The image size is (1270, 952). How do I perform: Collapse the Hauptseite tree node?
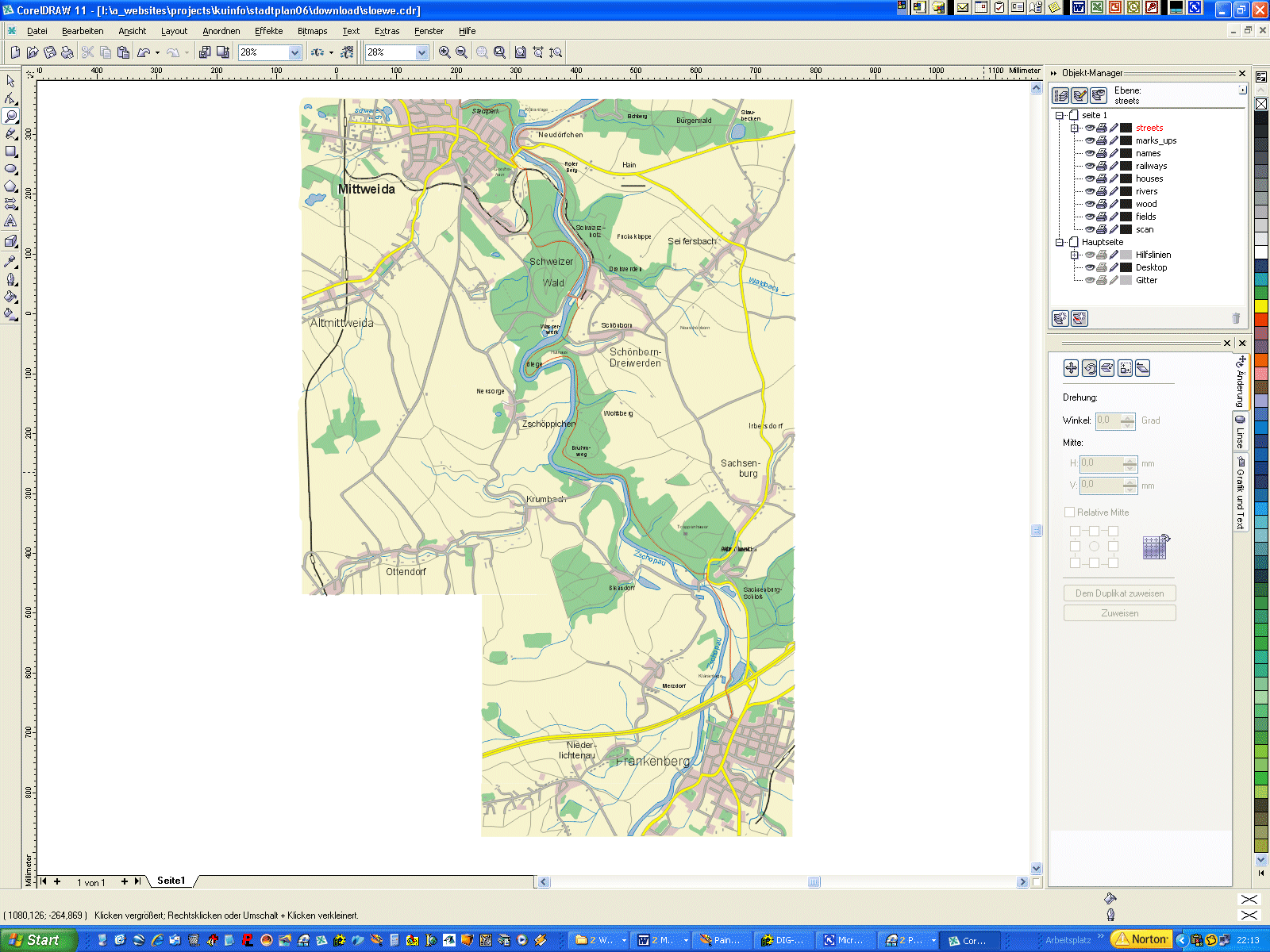1060,242
